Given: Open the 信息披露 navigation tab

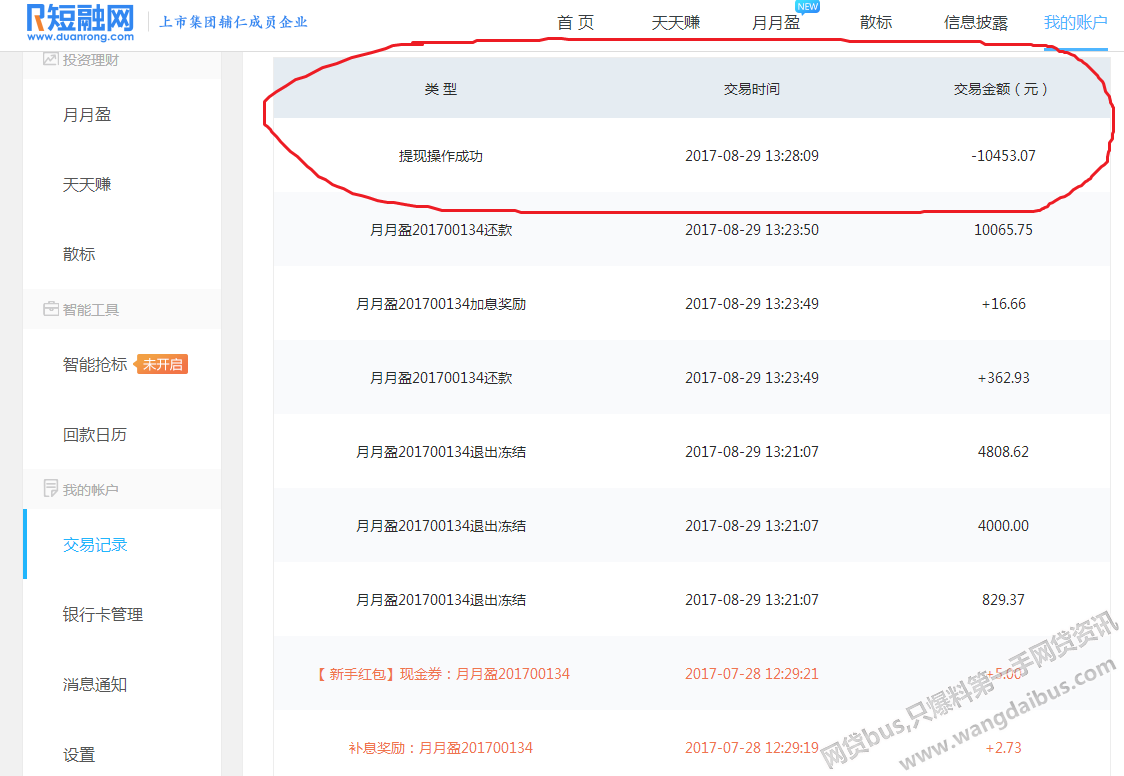Looking at the screenshot, I should point(976,23).
